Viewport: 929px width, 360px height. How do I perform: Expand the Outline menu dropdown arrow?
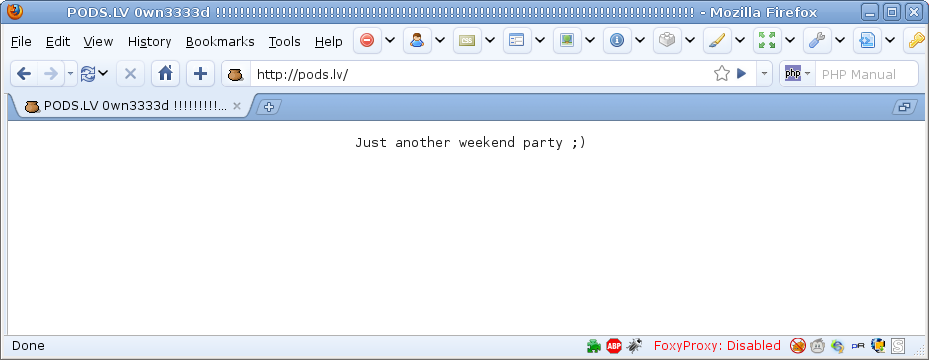coord(739,40)
